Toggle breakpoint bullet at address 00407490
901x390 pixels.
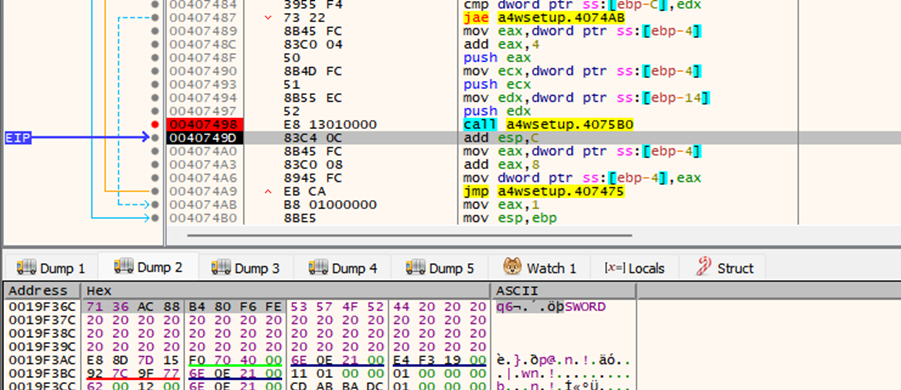click(x=155, y=71)
